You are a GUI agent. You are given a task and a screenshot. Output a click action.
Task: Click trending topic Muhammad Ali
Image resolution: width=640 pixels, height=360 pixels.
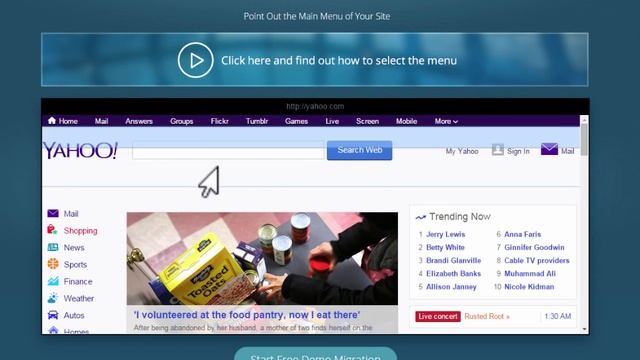530,273
